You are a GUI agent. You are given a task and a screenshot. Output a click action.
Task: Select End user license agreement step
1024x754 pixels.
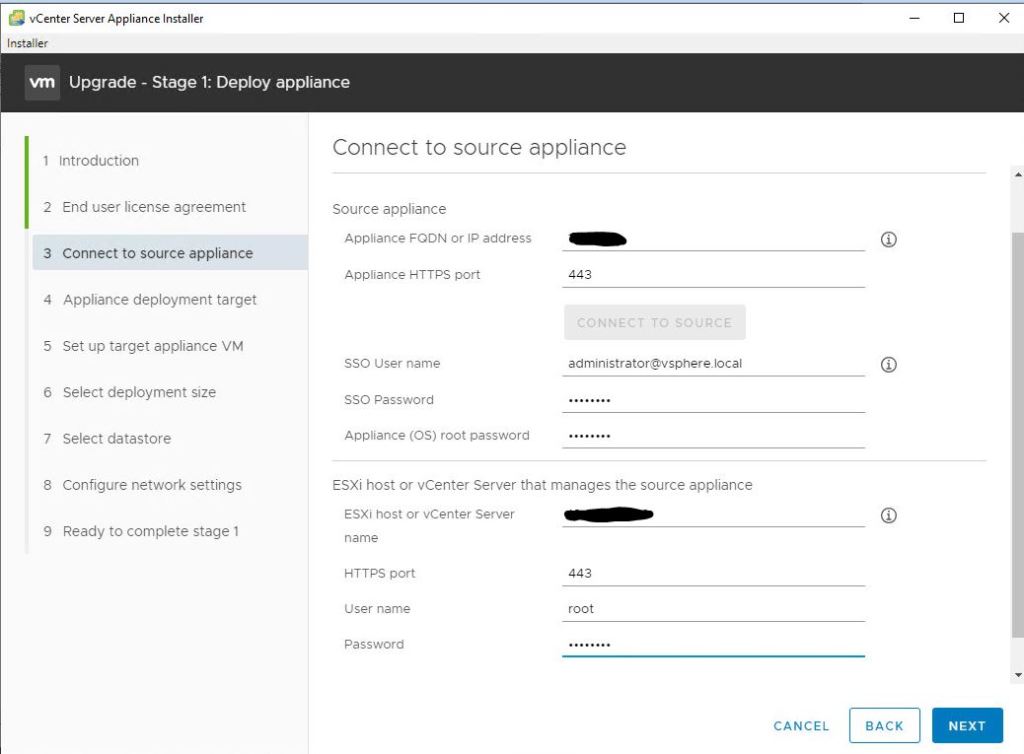[153, 207]
